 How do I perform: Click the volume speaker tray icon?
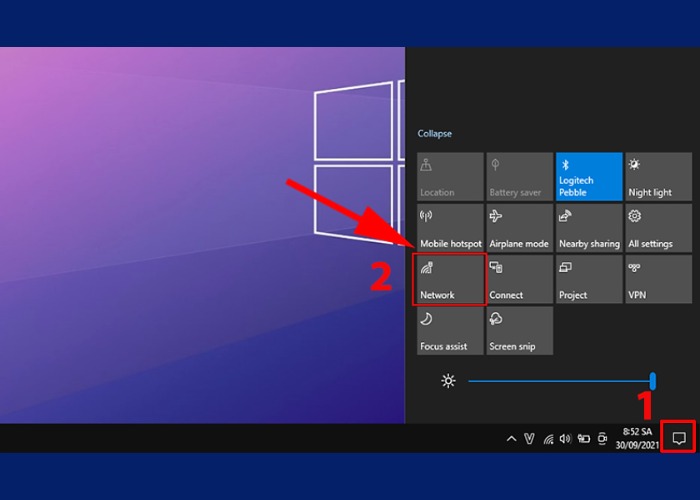(565, 438)
